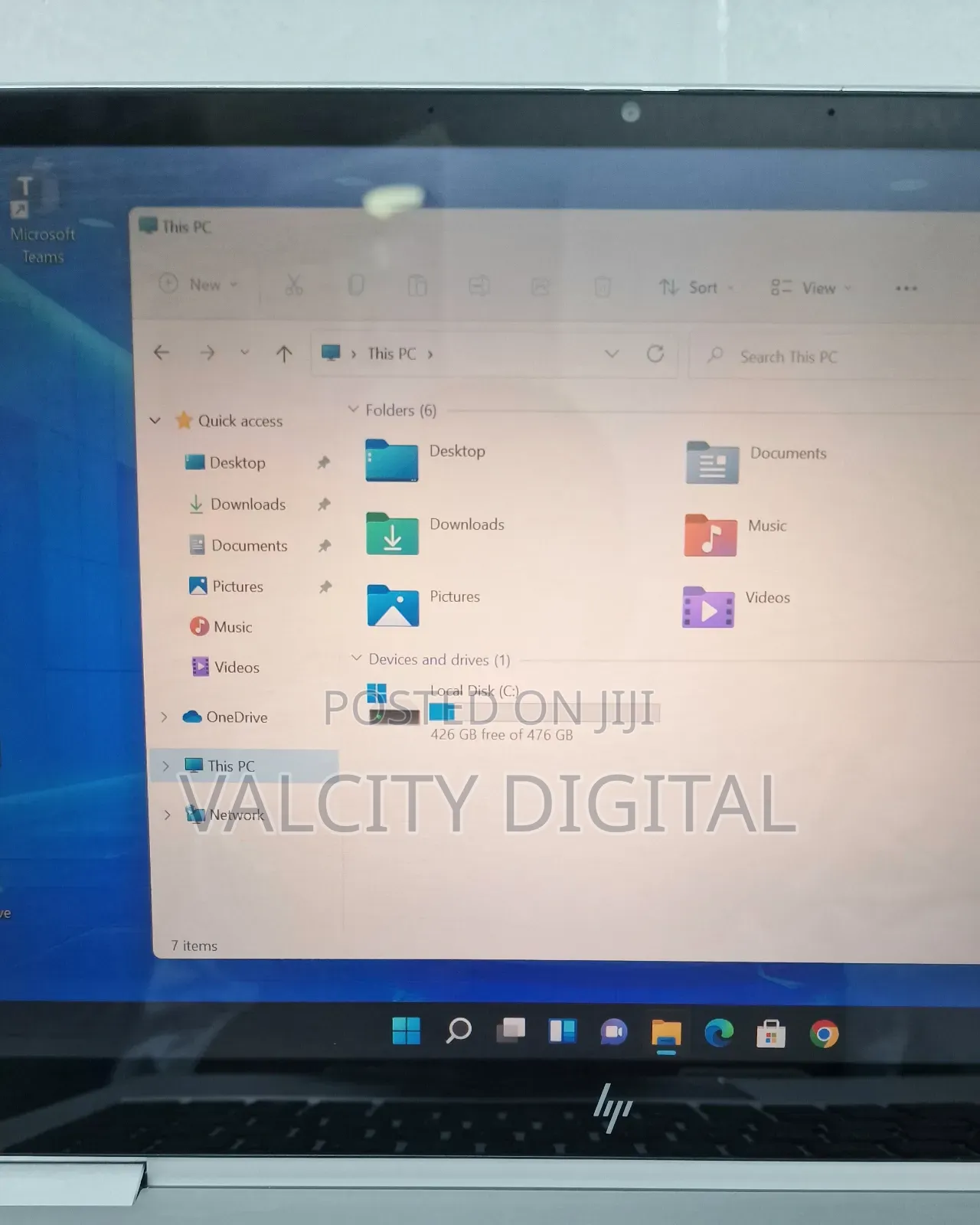Image resolution: width=980 pixels, height=1225 pixels.
Task: Click the '7 items' status bar text
Action: 194,946
